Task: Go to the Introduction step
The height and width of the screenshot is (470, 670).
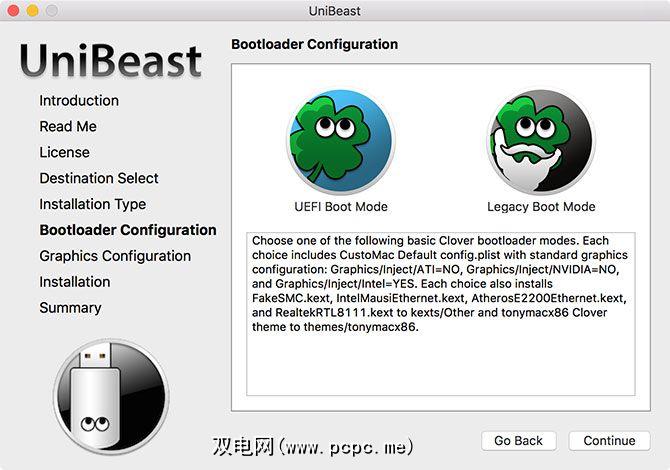Action: 79,101
